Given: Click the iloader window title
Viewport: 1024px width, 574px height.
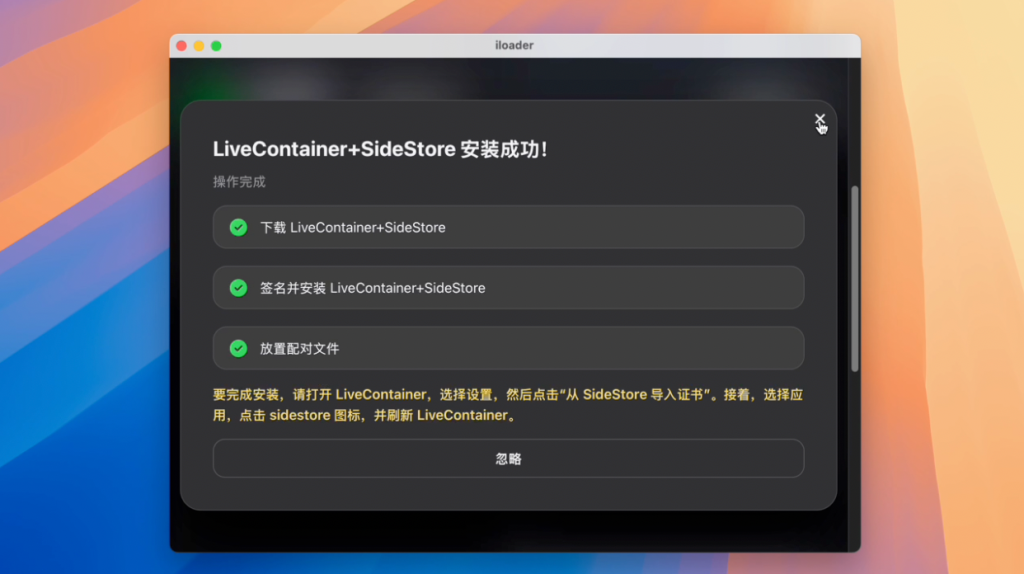Looking at the screenshot, I should tap(514, 45).
